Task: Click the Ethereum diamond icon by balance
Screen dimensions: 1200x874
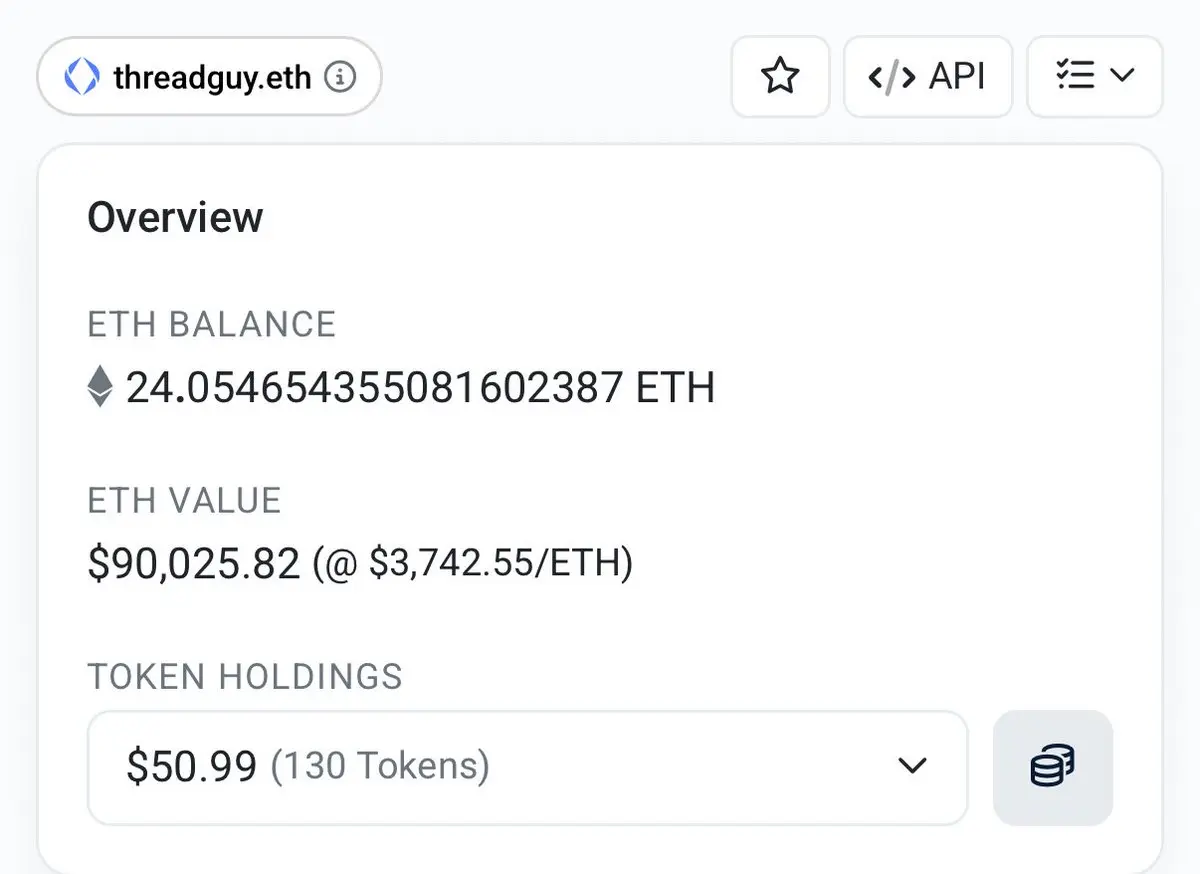Action: pos(100,386)
